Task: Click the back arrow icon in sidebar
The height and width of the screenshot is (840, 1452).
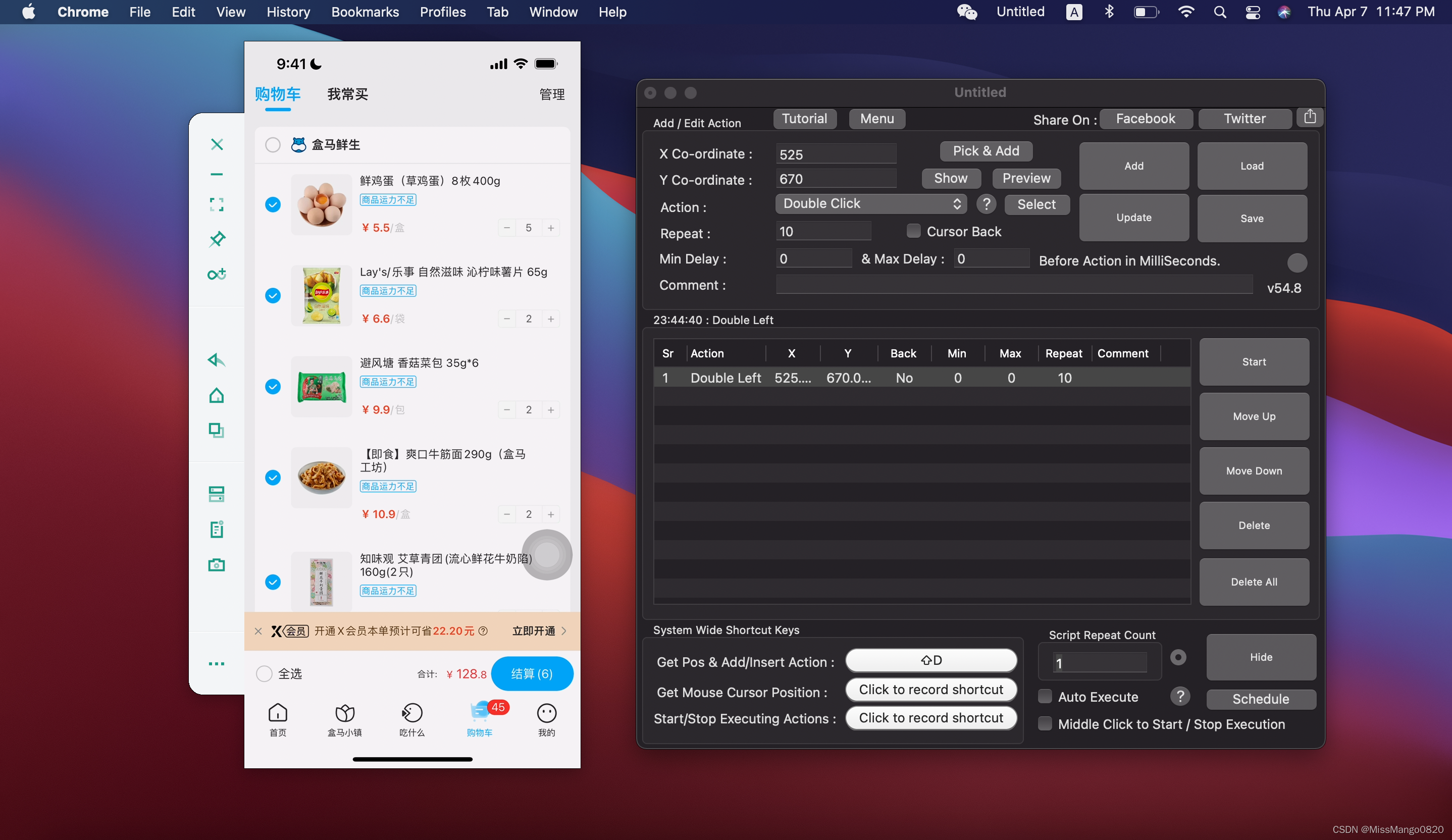Action: point(217,360)
